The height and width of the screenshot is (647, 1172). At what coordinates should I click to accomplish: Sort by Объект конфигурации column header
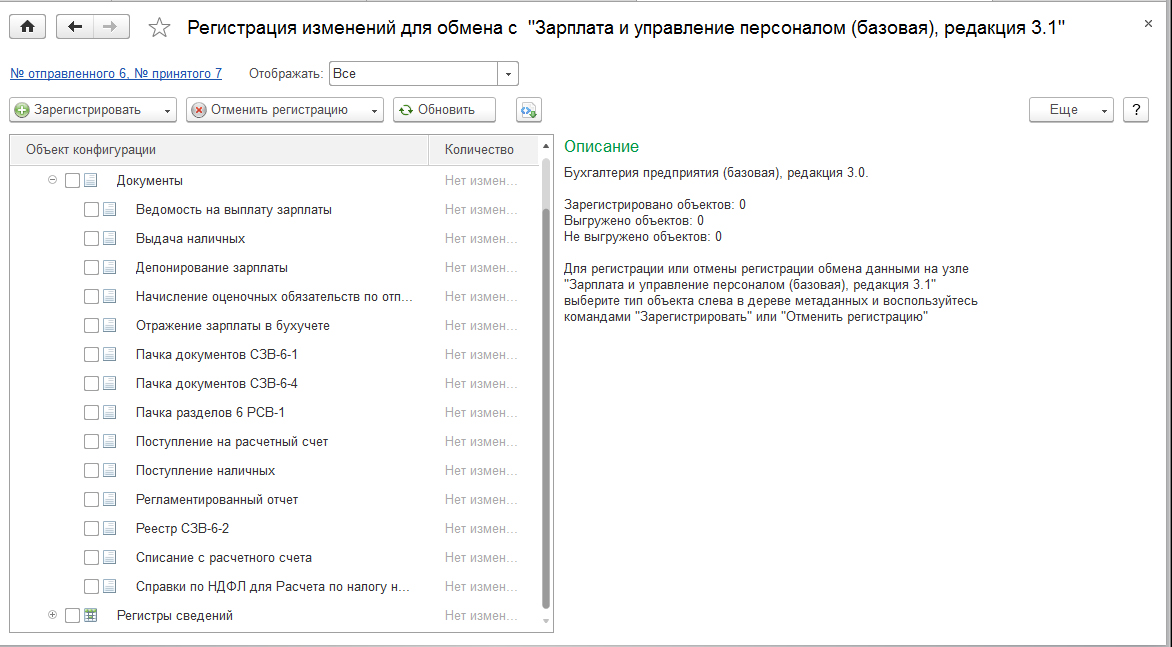point(219,149)
